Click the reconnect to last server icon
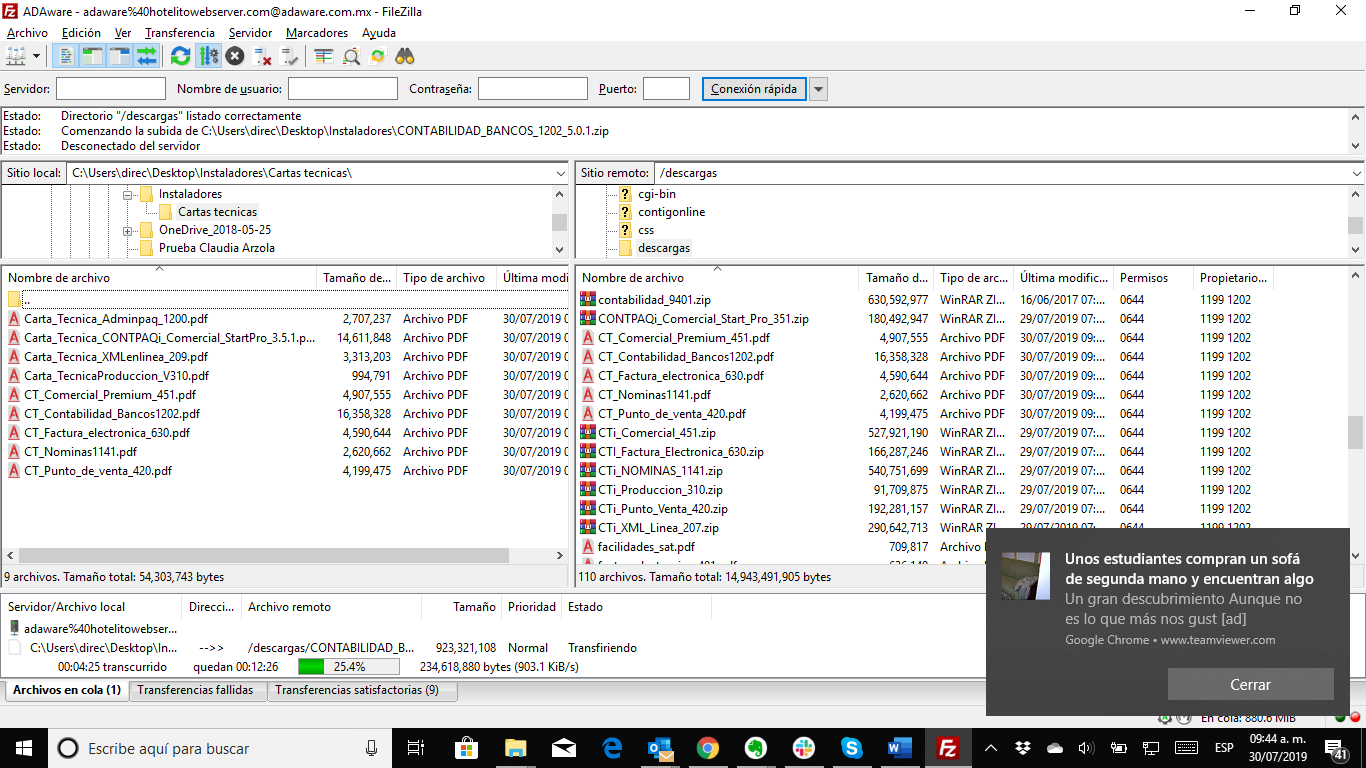1366x768 pixels. [x=290, y=56]
